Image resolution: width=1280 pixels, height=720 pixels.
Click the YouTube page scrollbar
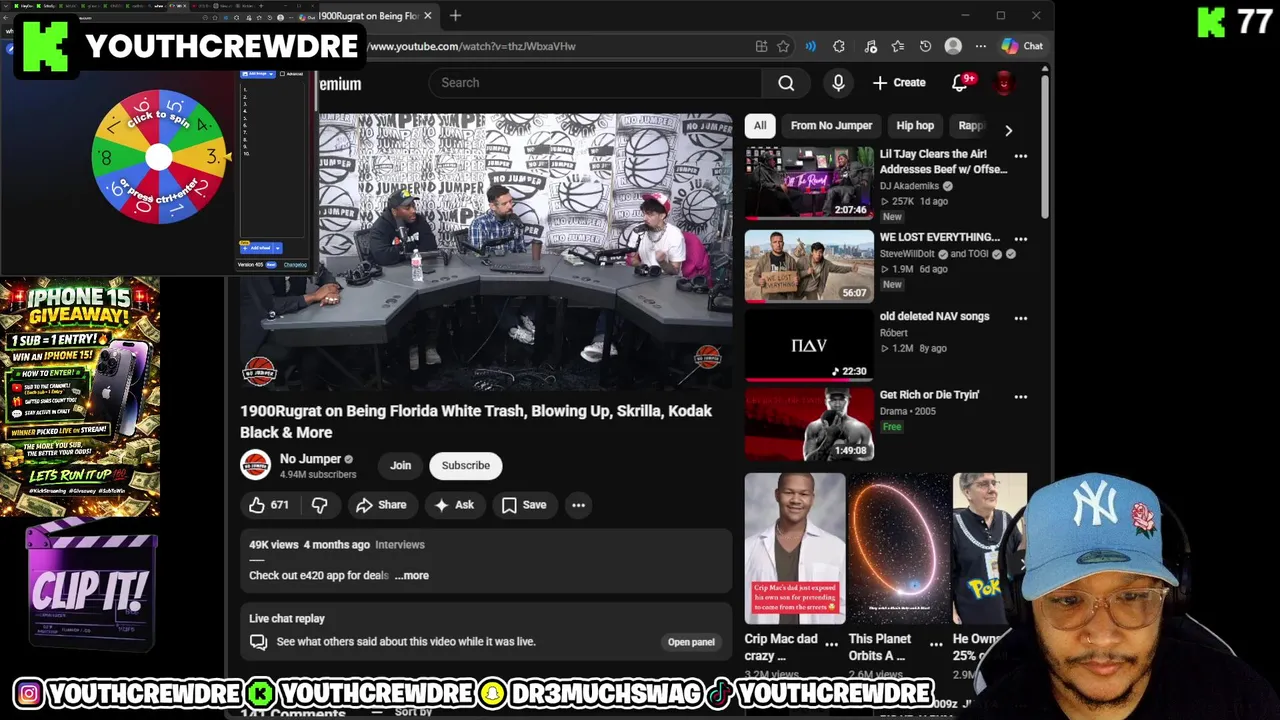pyautogui.click(x=1045, y=145)
